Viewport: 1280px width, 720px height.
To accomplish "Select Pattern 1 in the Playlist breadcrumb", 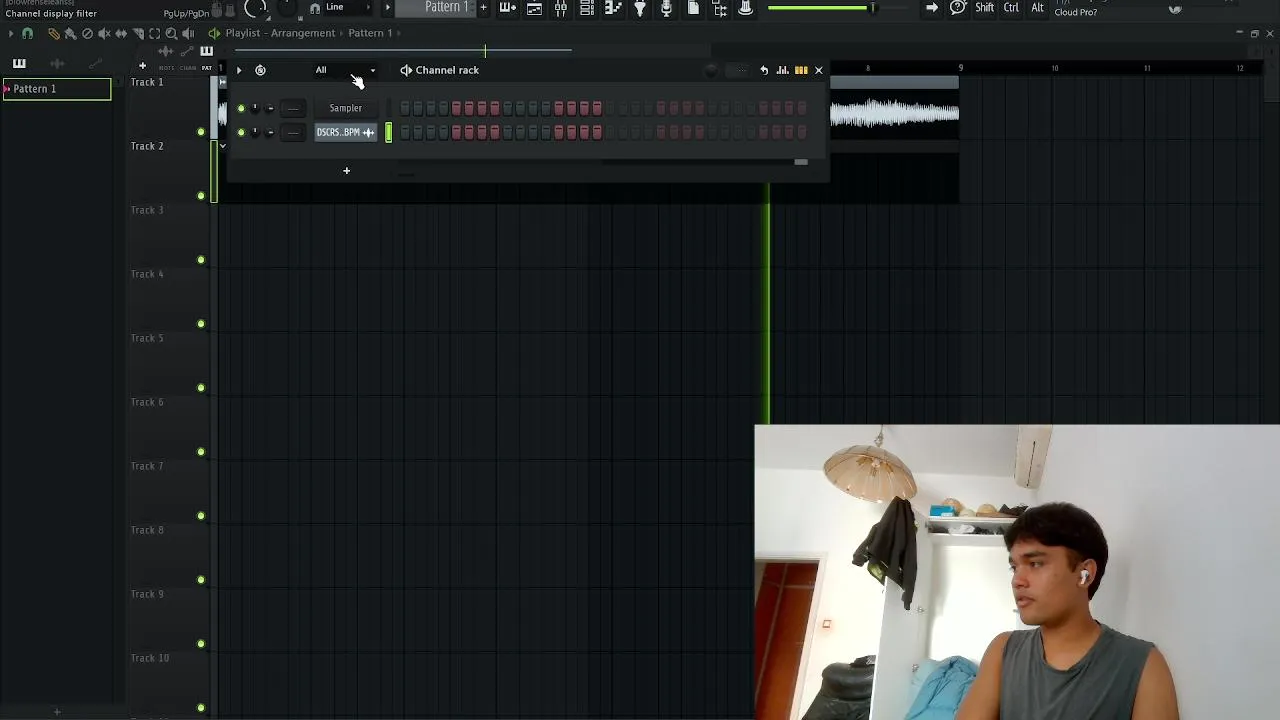I will point(370,33).
